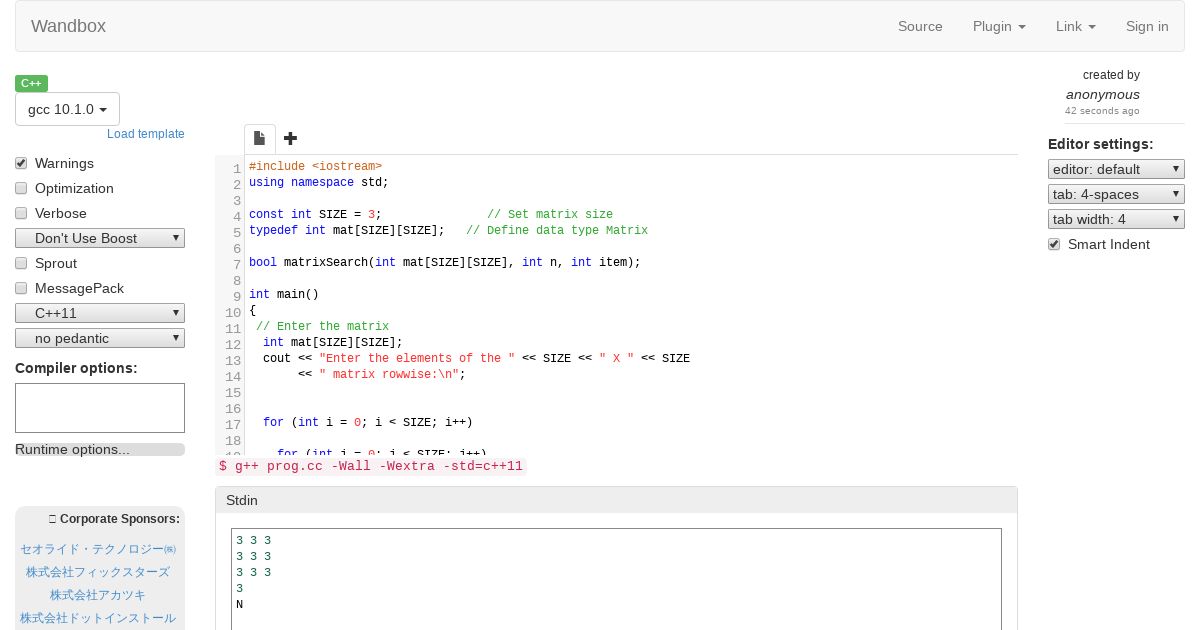Click the compile command 'g++ prog.cc -Wall -Wextra'

click(x=371, y=466)
